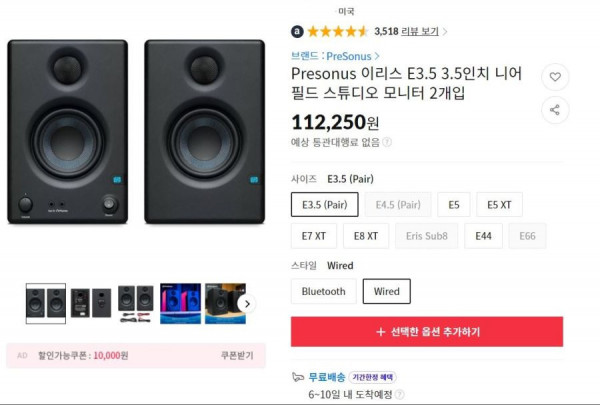Click 쿠폰받기 to receive coupon
The image size is (600, 405).
click(237, 356)
